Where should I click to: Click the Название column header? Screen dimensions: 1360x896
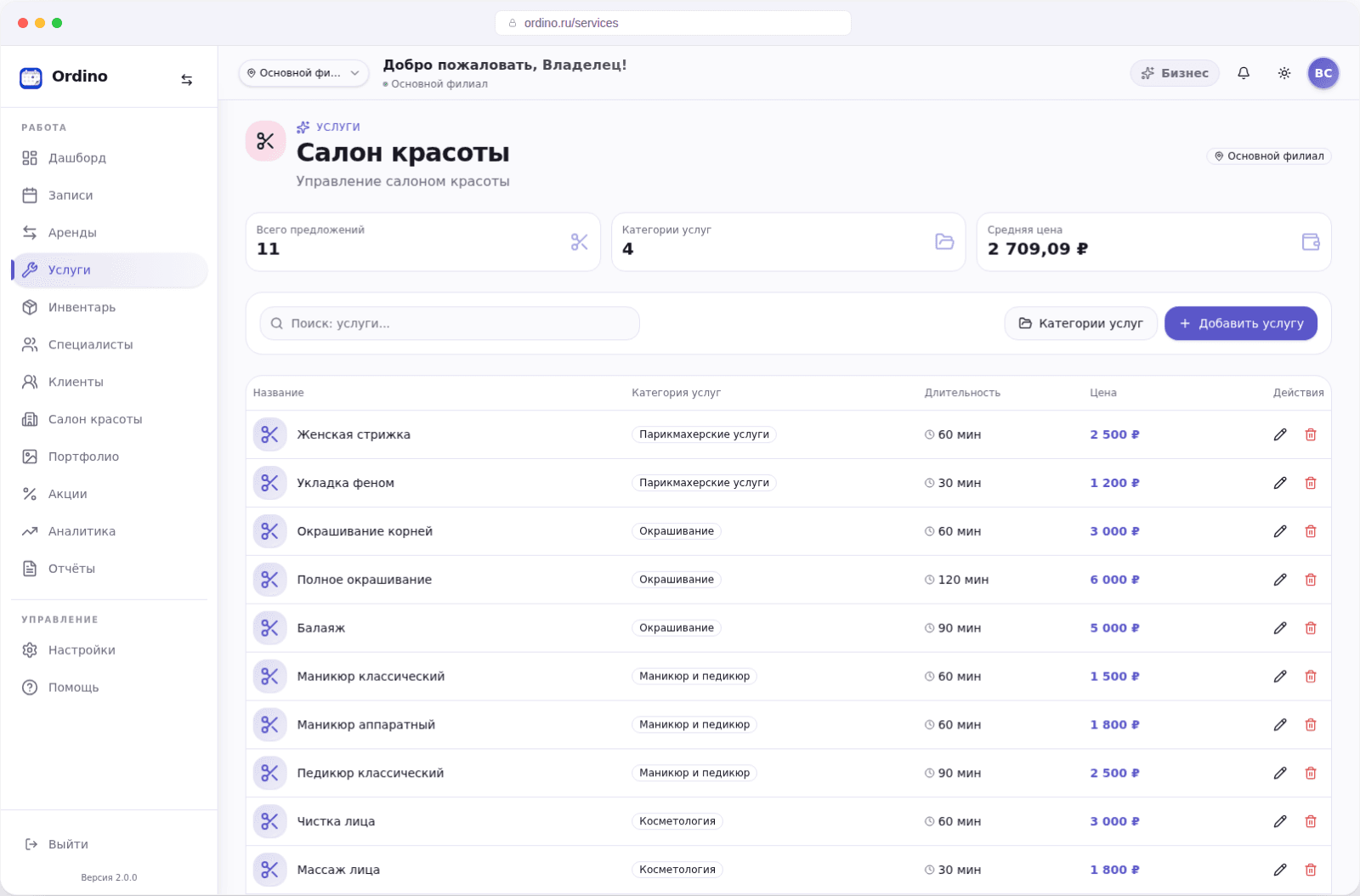[279, 394]
